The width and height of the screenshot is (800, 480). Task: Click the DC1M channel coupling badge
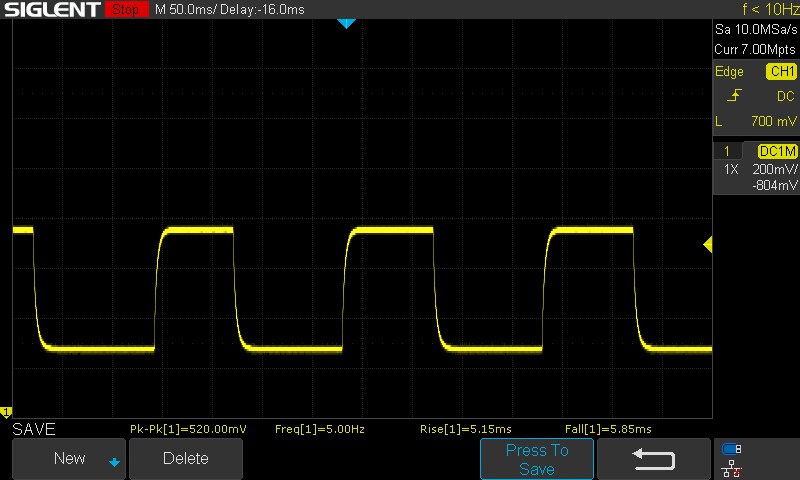click(x=778, y=151)
